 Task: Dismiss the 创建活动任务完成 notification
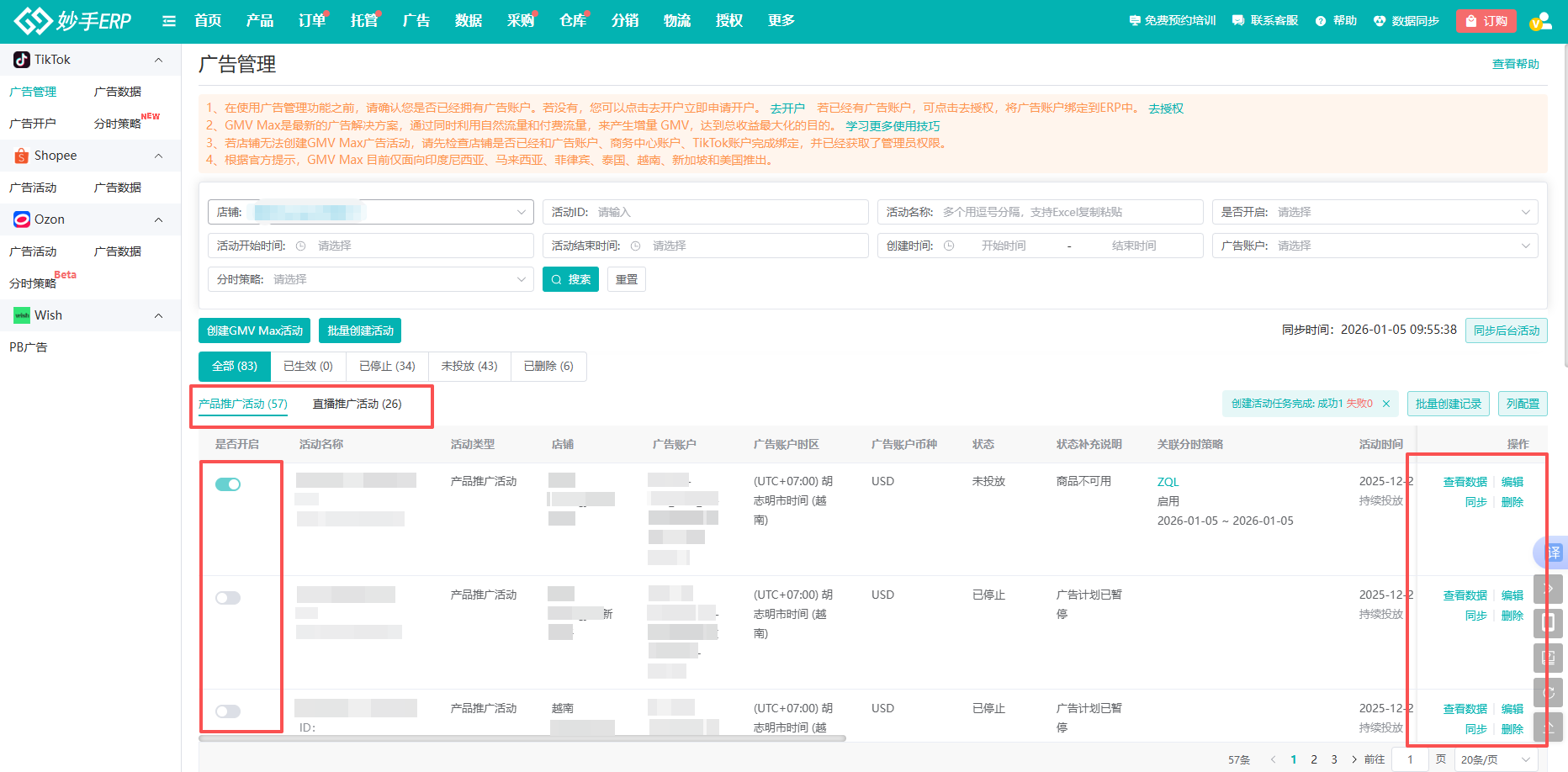[1386, 404]
